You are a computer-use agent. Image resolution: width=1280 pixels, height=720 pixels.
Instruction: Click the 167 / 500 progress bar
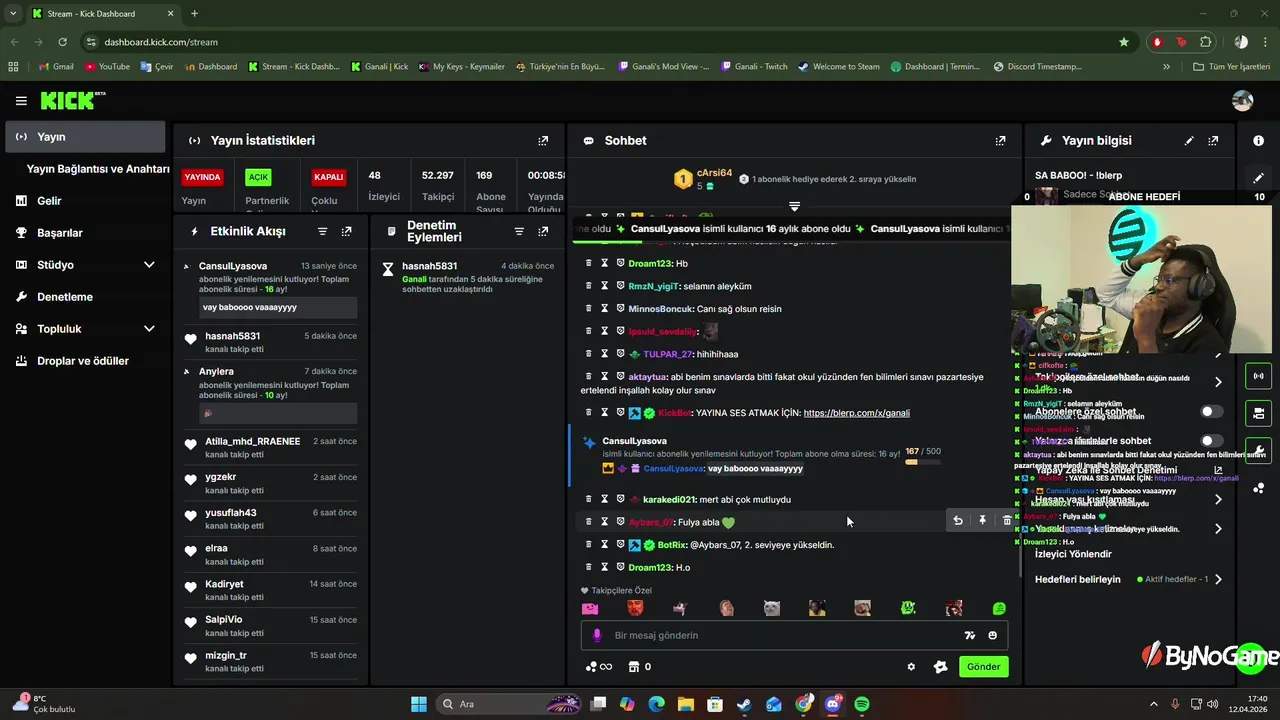(x=922, y=462)
